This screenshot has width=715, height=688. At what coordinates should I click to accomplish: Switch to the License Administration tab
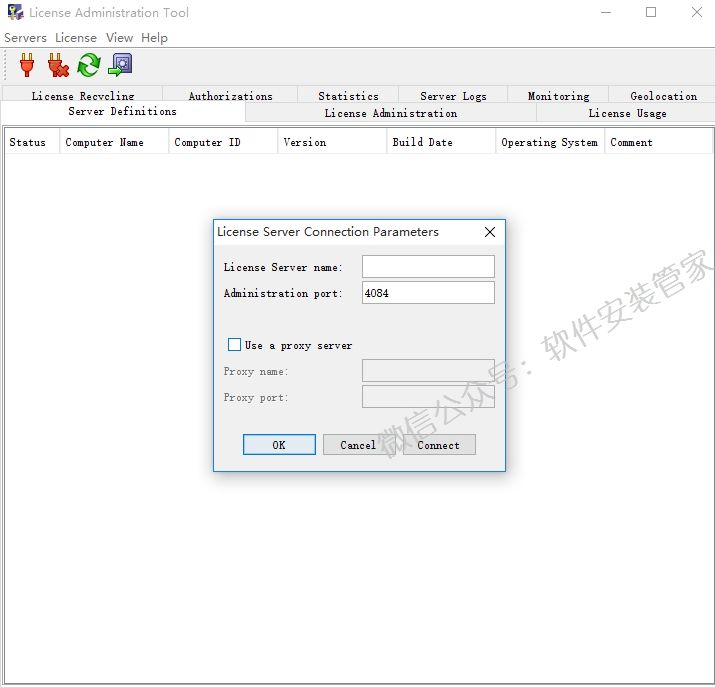[x=390, y=113]
